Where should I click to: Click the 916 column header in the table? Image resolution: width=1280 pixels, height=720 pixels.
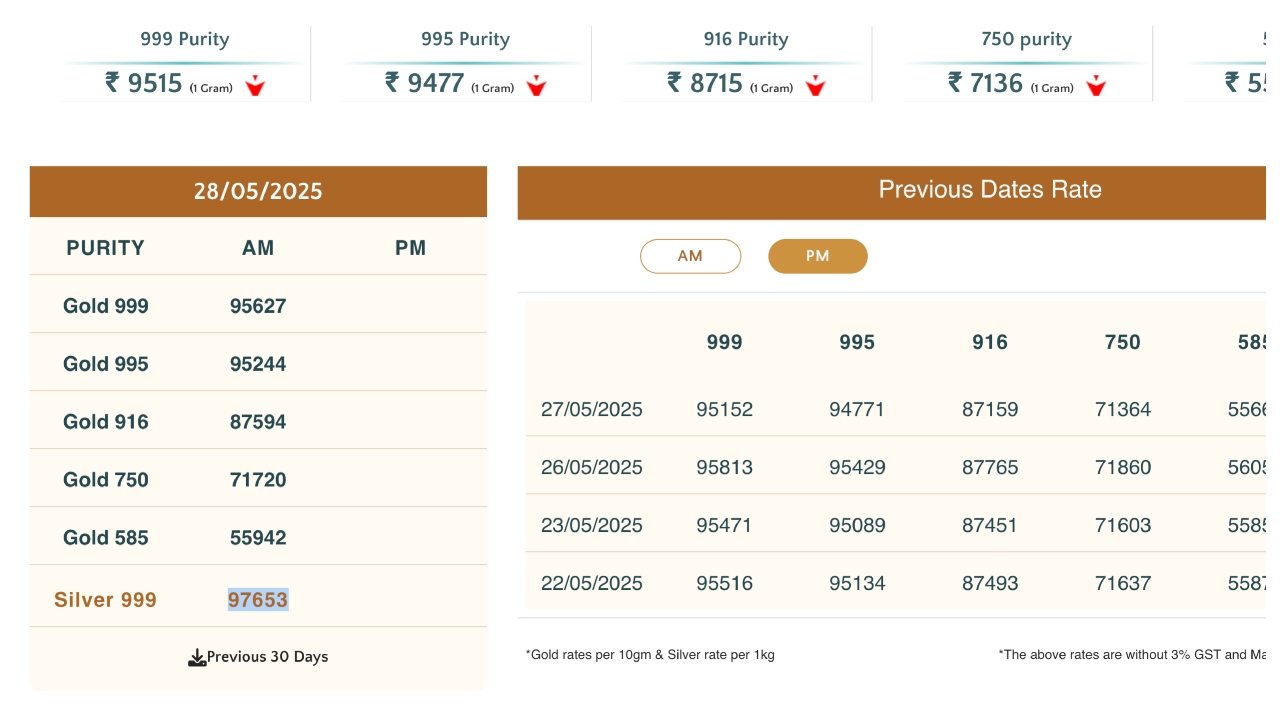click(989, 342)
